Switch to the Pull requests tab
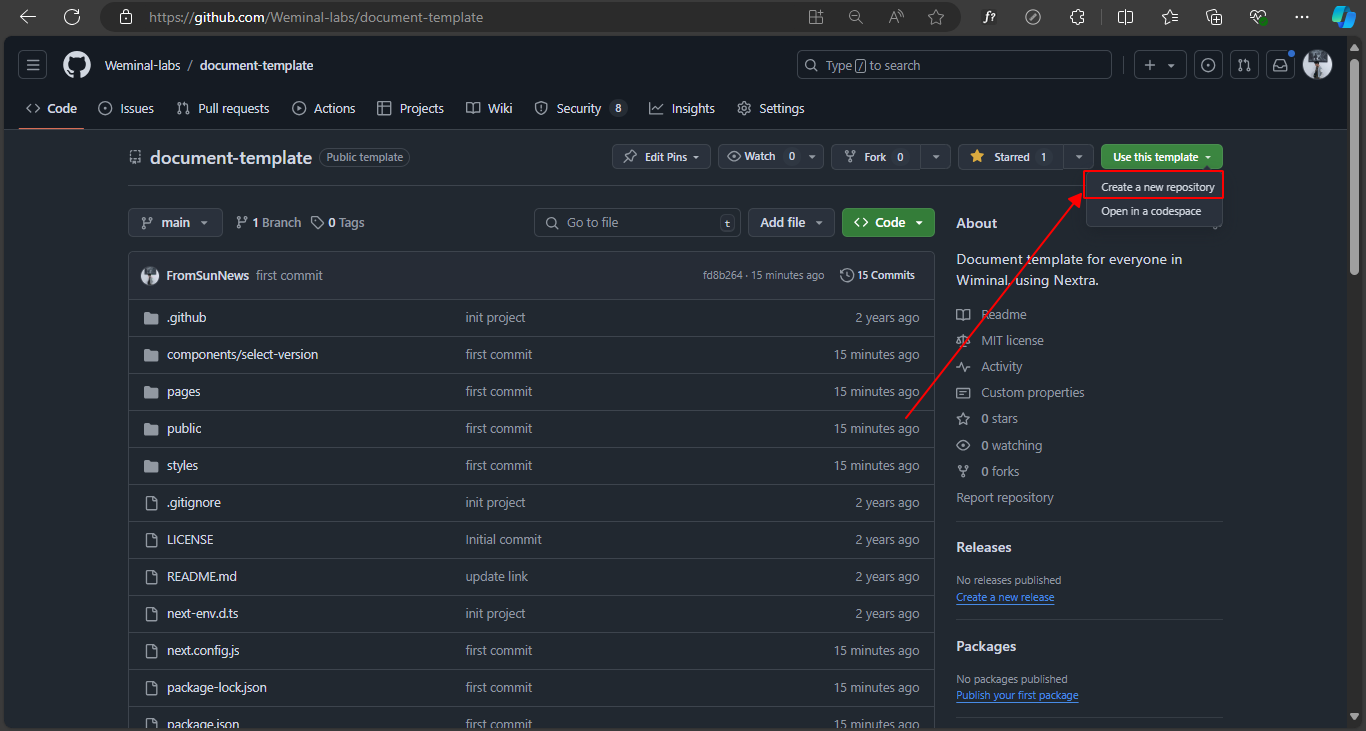This screenshot has width=1366, height=731. coord(223,108)
